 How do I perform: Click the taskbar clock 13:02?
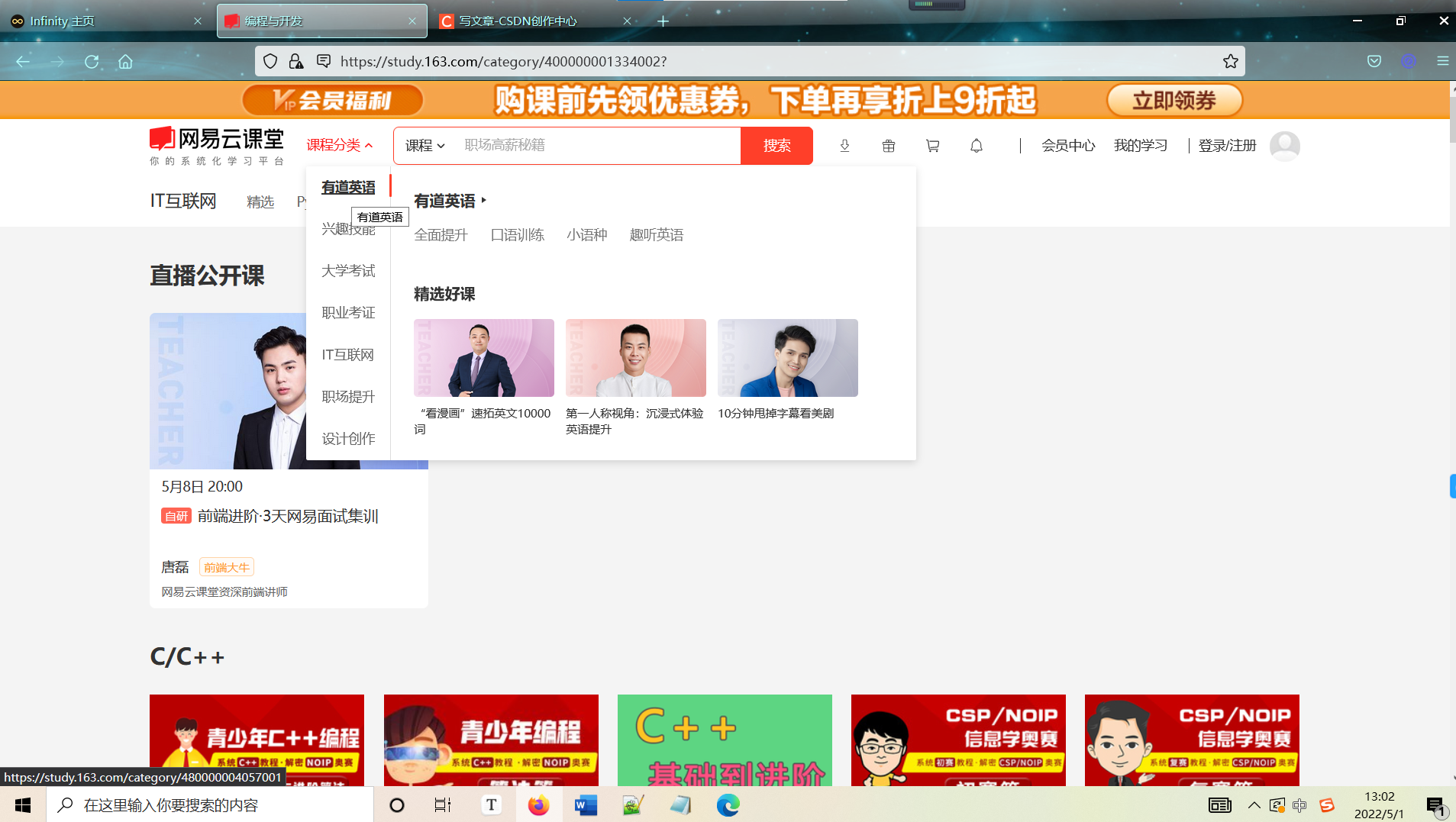tap(1379, 797)
